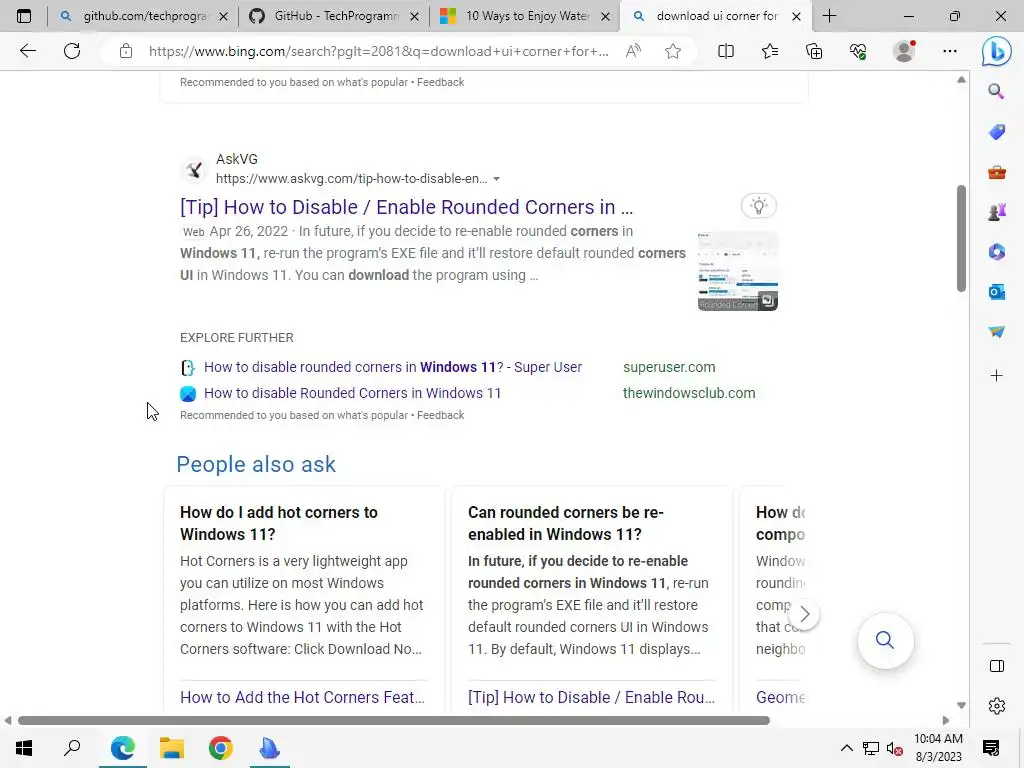The image size is (1024, 768).
Task: Open the Favorites list
Action: click(770, 51)
